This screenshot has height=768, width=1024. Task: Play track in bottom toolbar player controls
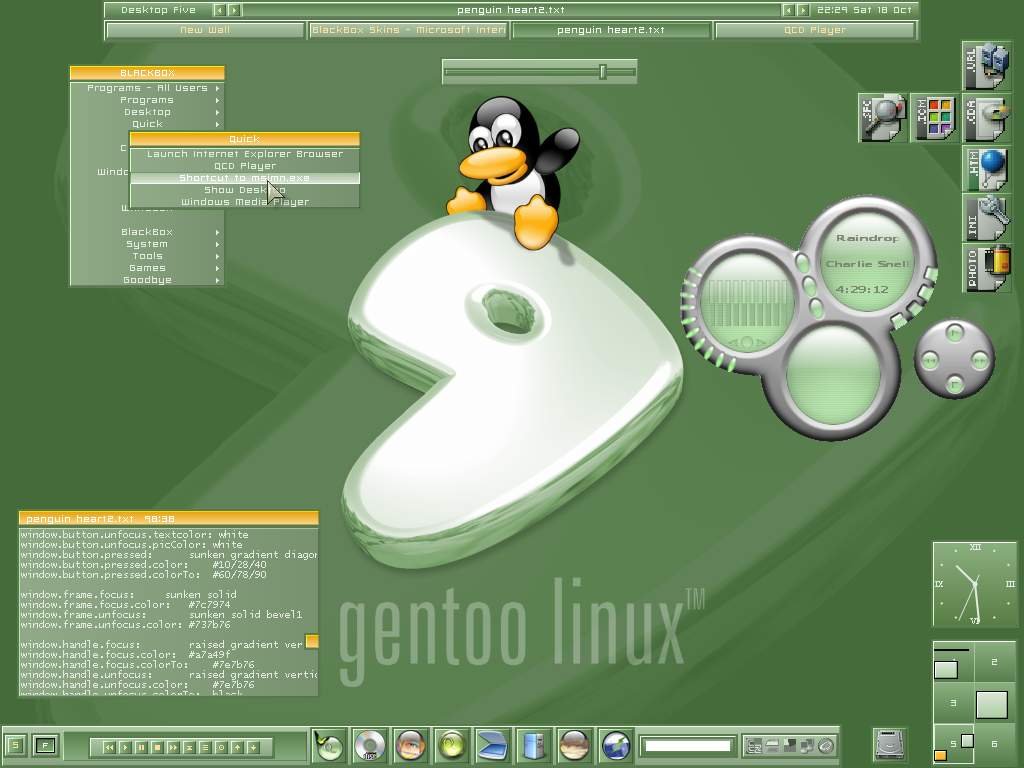click(125, 747)
